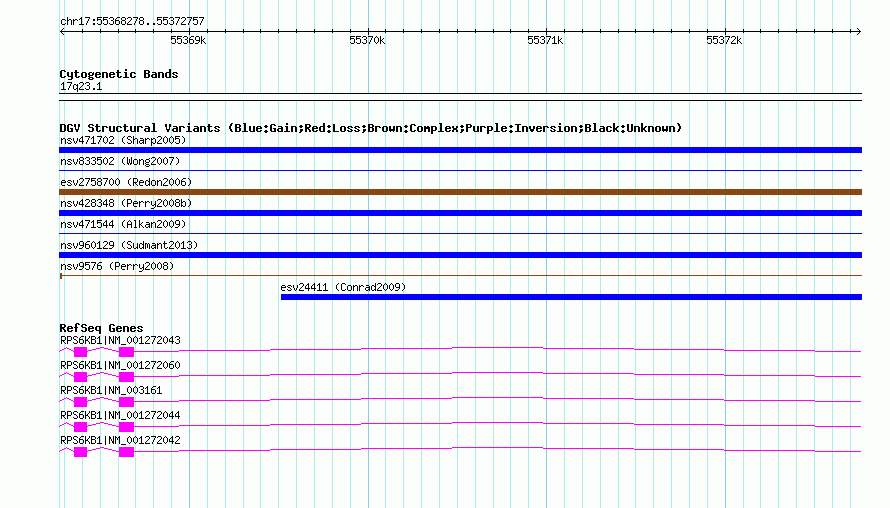Click the chr17:55368278..55372757 coordinates text

[x=132, y=22]
